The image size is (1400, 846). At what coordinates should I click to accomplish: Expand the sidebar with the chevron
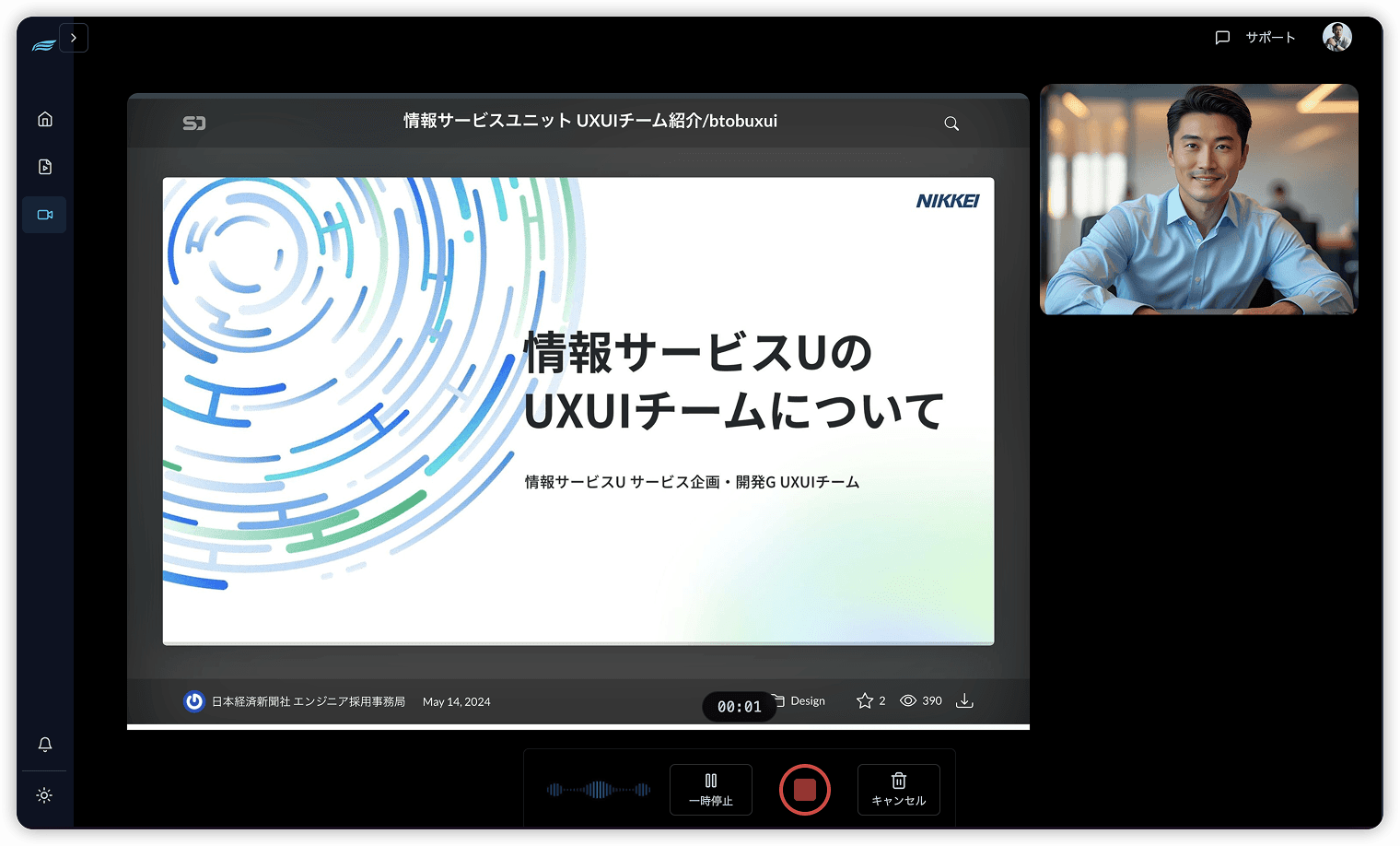[74, 37]
